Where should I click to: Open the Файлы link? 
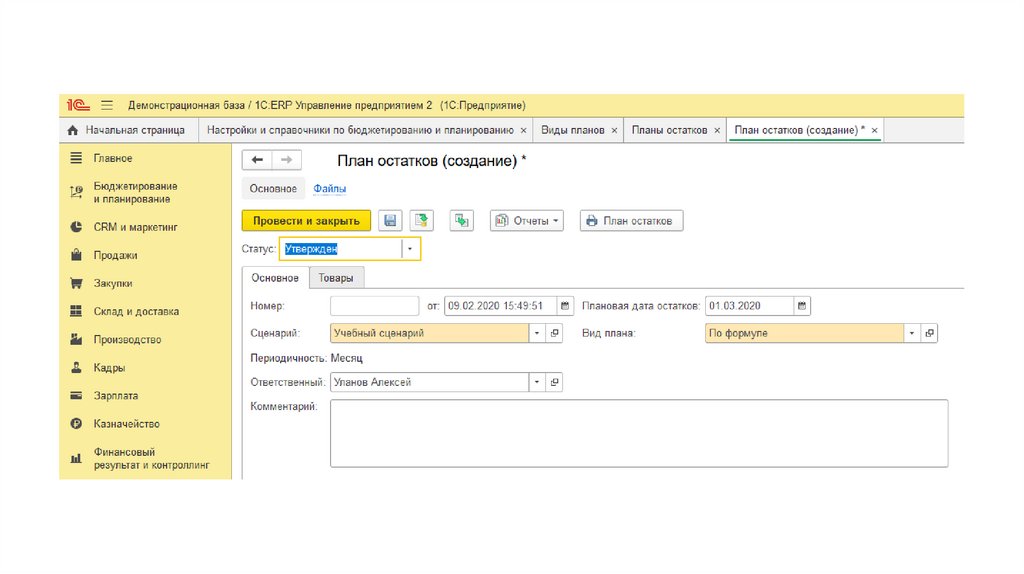[330, 189]
